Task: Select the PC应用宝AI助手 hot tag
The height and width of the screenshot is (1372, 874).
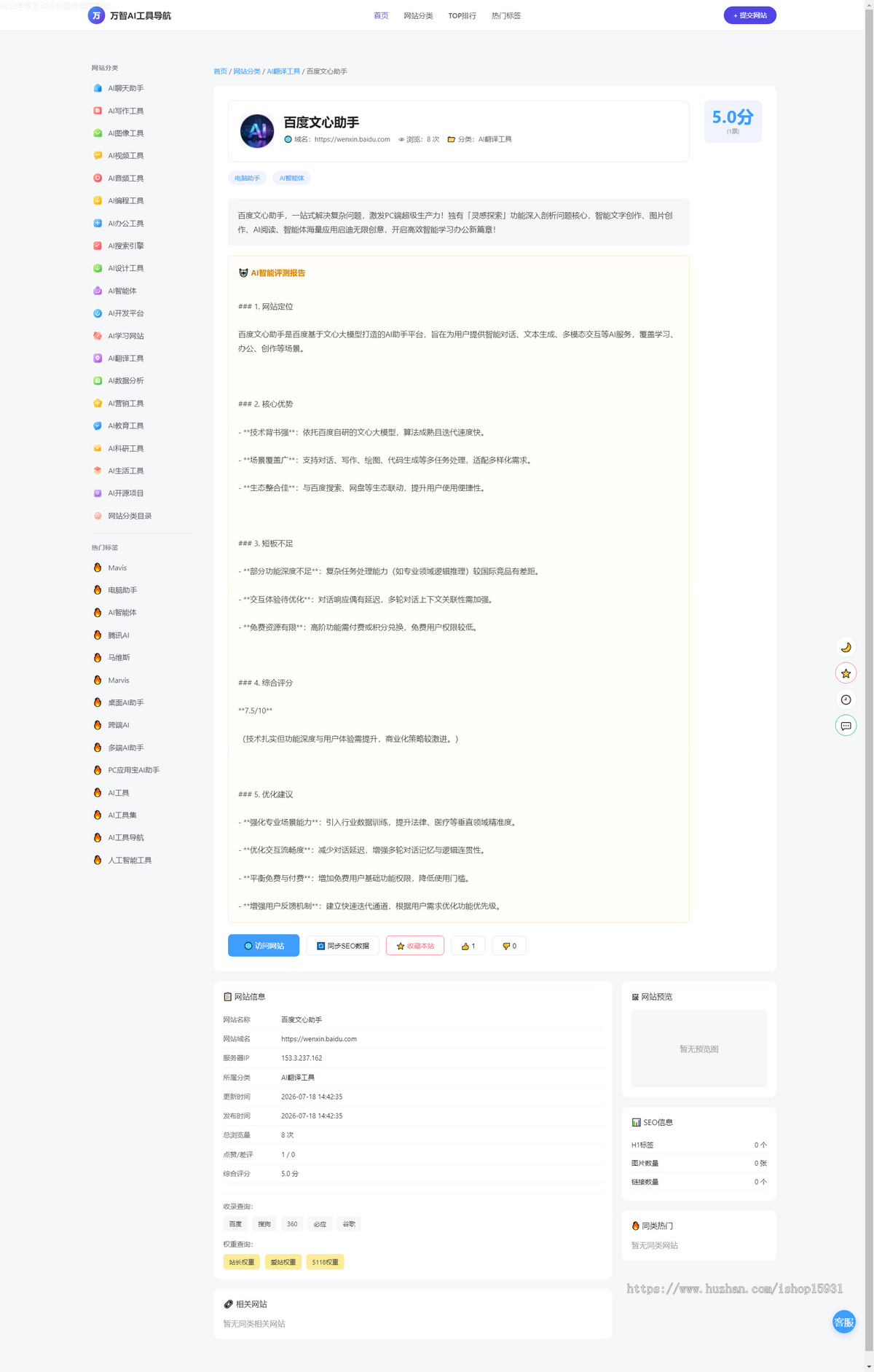Action: point(134,770)
